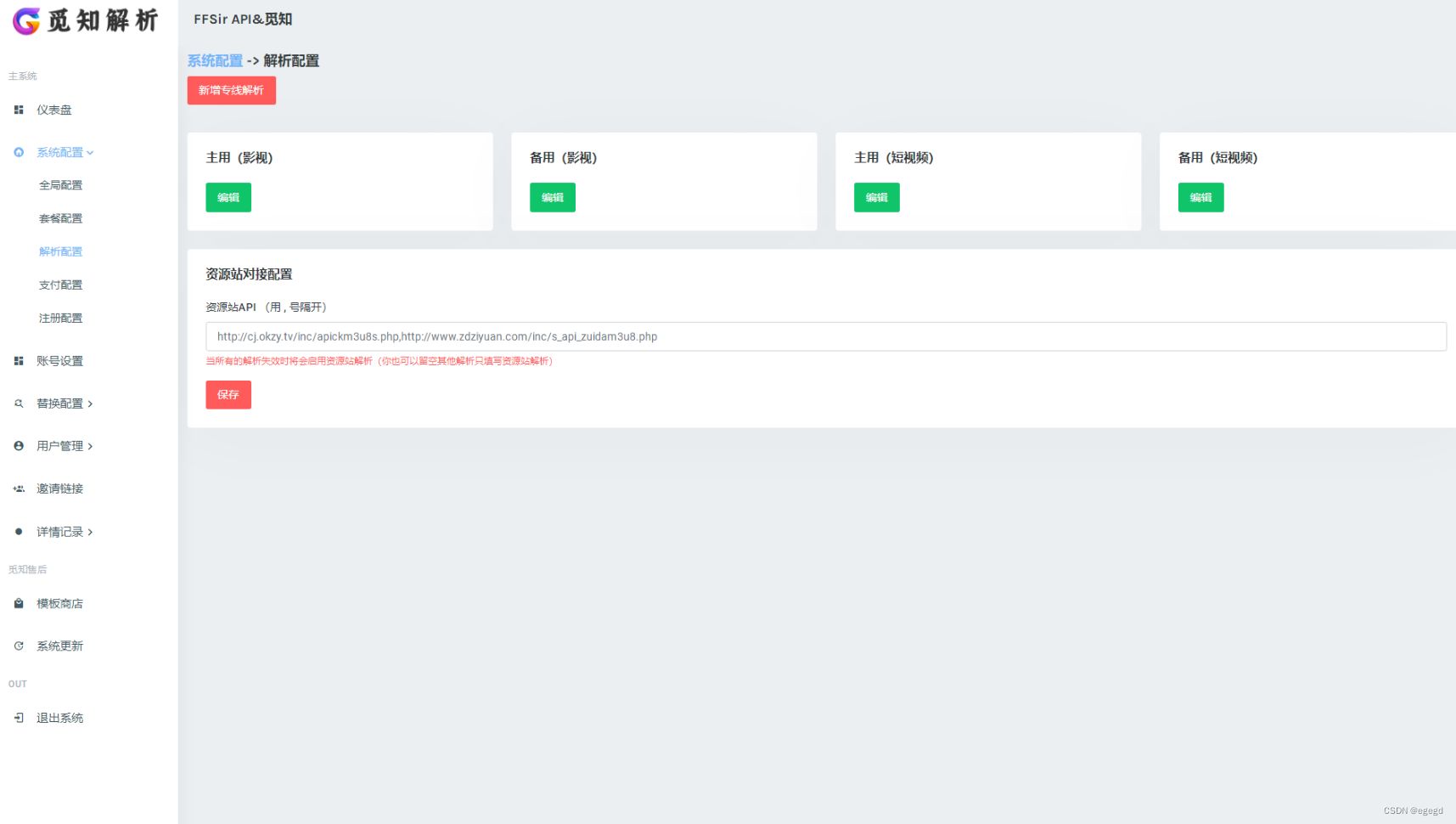Select the 觅知解析 logo
The height and width of the screenshot is (824, 1456).
coord(84,22)
